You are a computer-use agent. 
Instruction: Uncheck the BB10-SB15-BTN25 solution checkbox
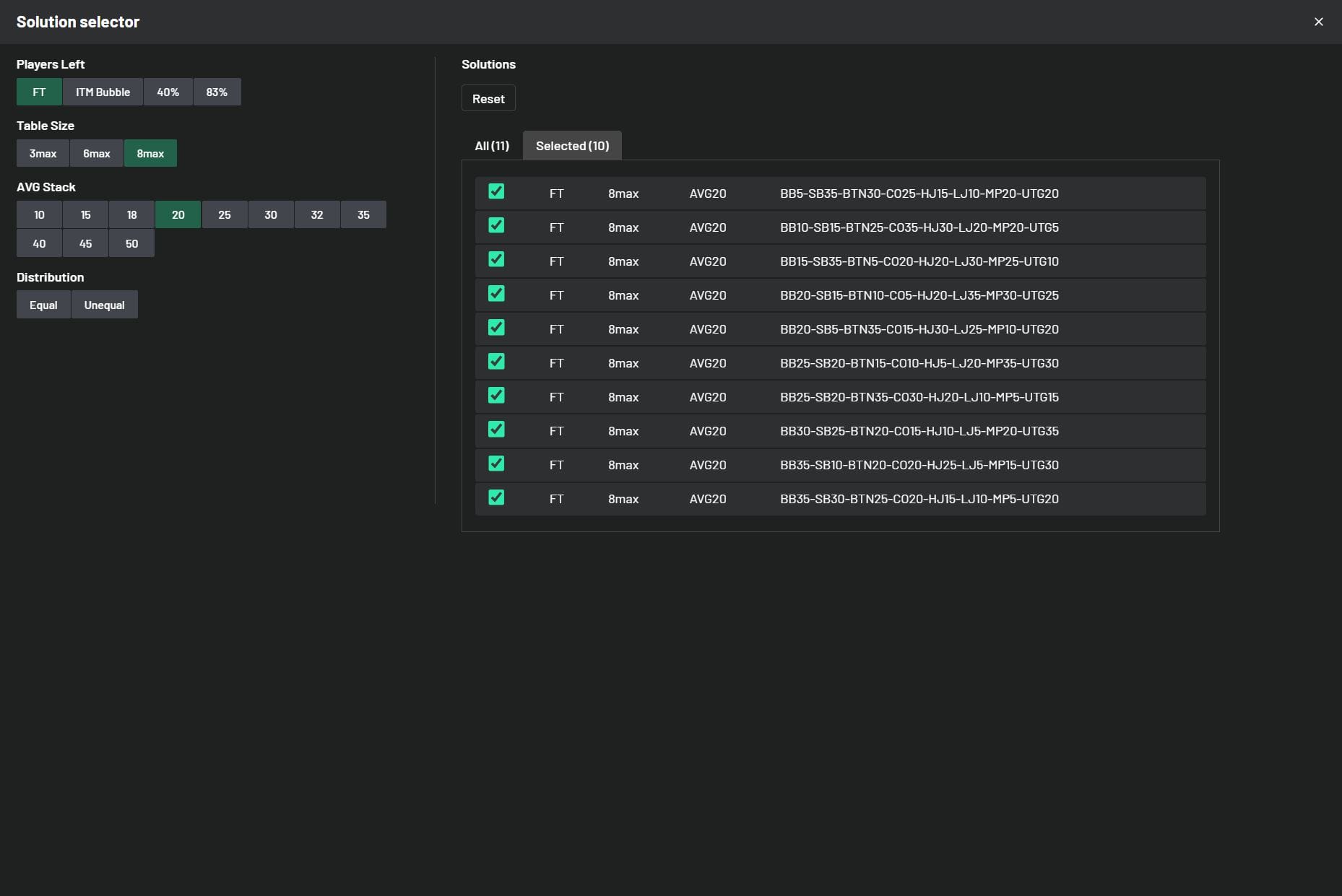coord(496,225)
